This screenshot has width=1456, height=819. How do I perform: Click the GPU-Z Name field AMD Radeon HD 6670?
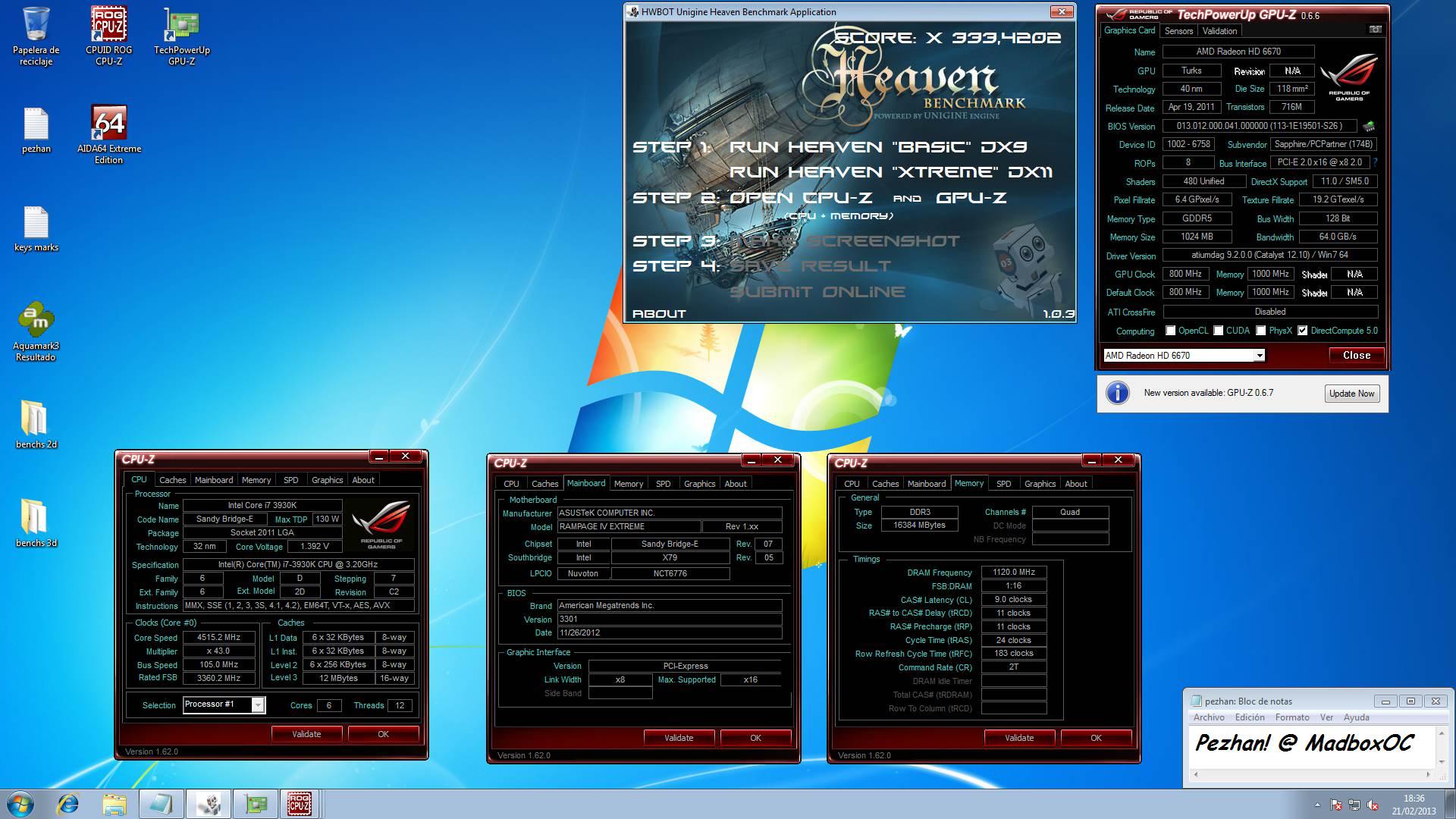point(1238,52)
